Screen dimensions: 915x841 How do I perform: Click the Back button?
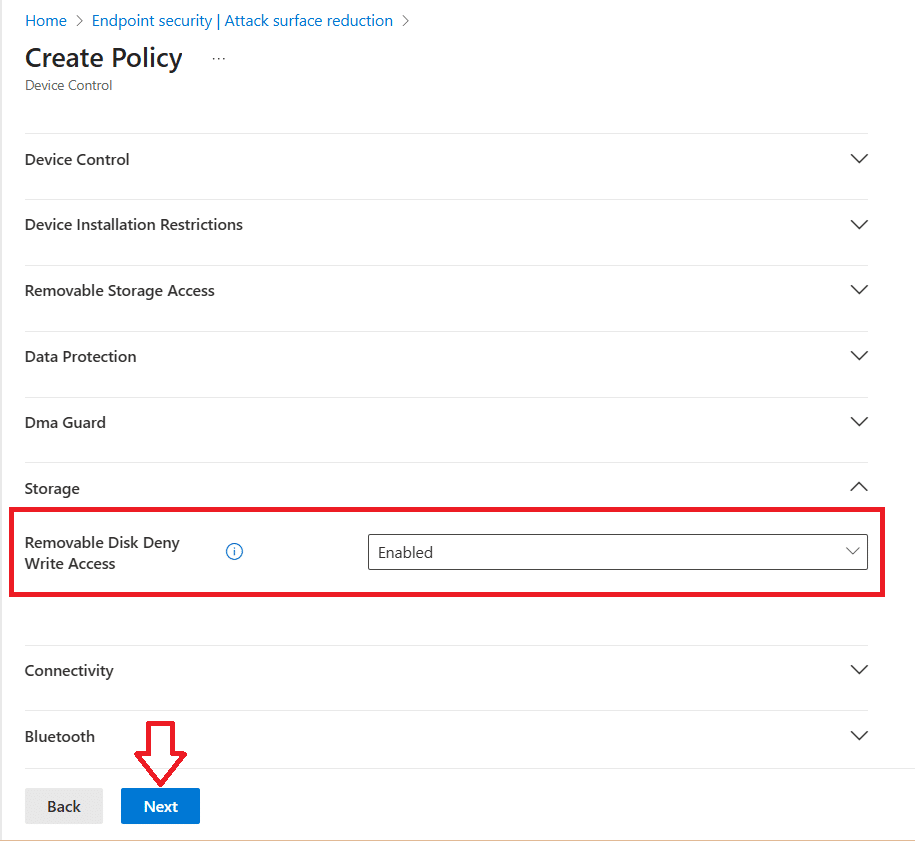coord(64,806)
